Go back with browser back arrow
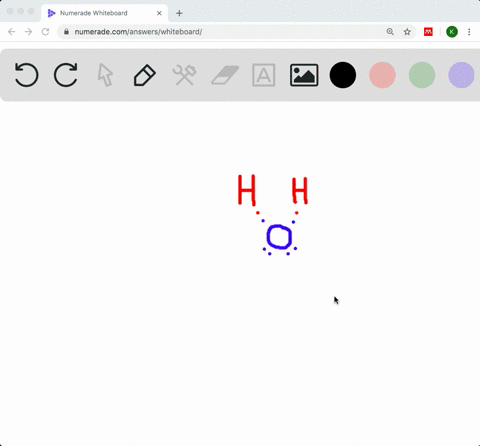The width and height of the screenshot is (480, 446). (x=12, y=32)
